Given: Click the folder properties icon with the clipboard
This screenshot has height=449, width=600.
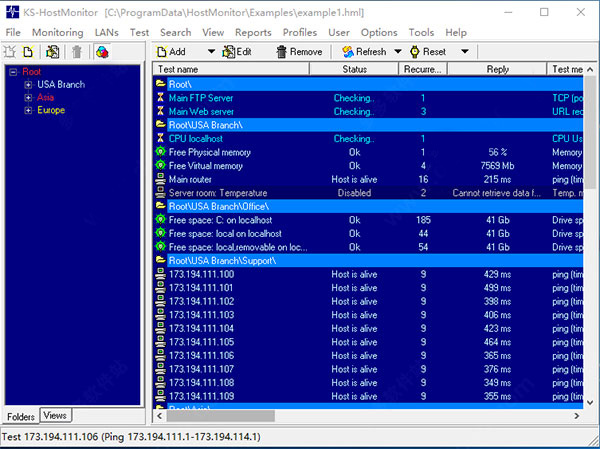Looking at the screenshot, I should coord(52,51).
